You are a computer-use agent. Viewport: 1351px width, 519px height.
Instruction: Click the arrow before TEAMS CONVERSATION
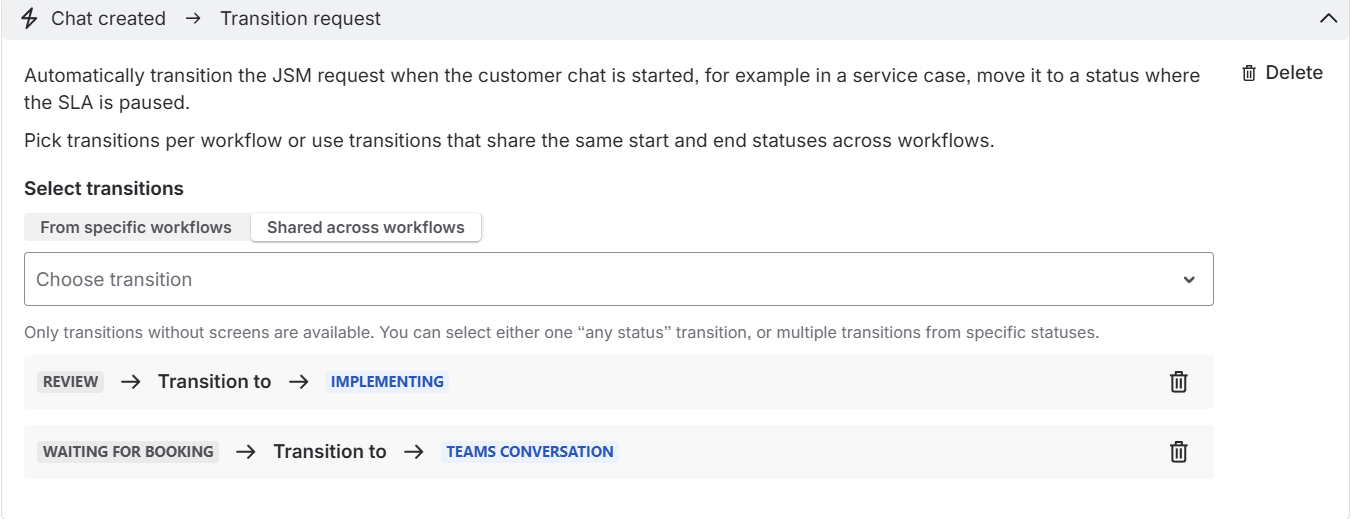click(x=414, y=452)
